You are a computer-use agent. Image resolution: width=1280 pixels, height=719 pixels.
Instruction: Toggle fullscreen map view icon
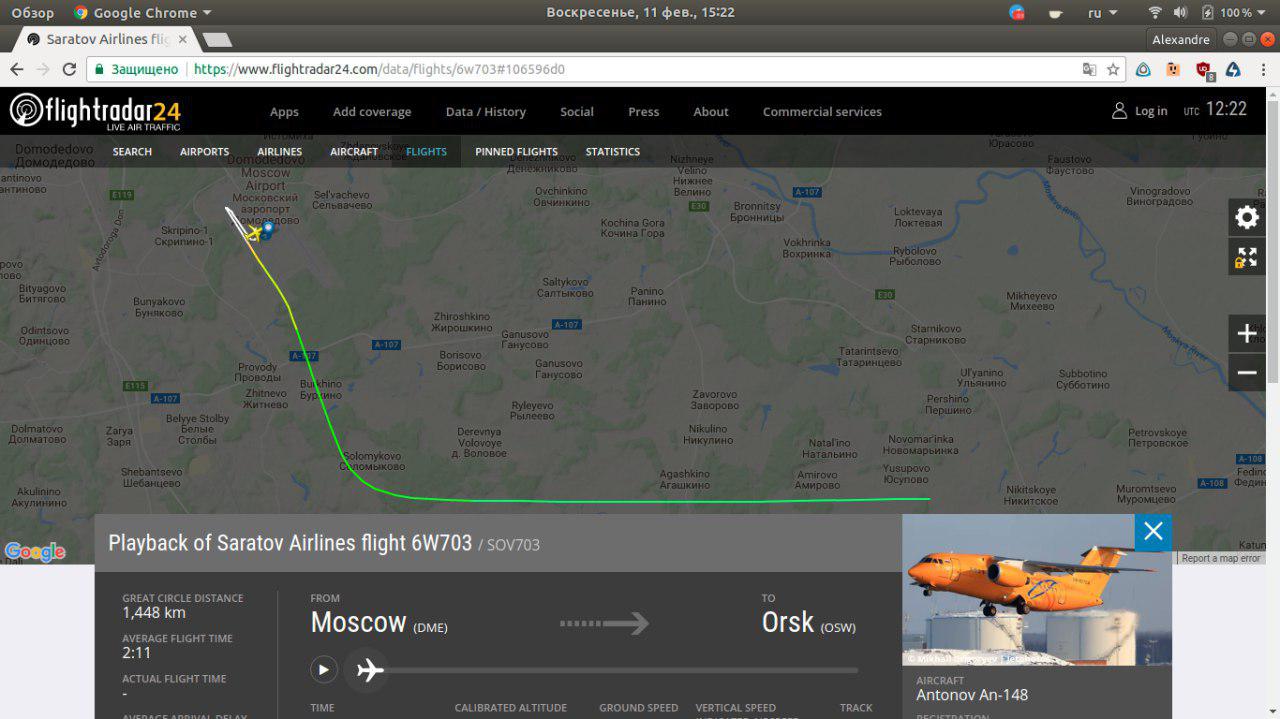click(1246, 257)
